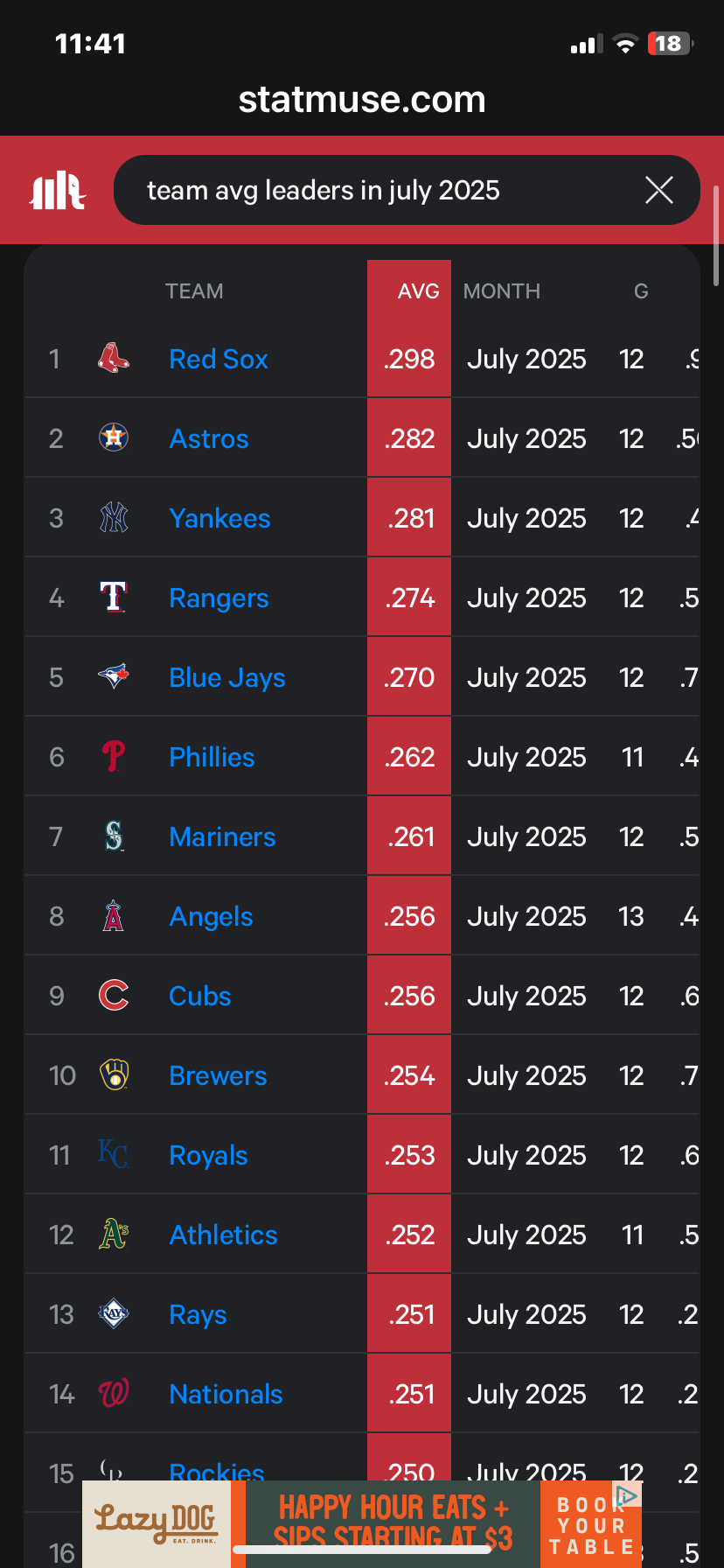Clear the search query with the X
Image resolution: width=724 pixels, height=1568 pixels.
(659, 190)
